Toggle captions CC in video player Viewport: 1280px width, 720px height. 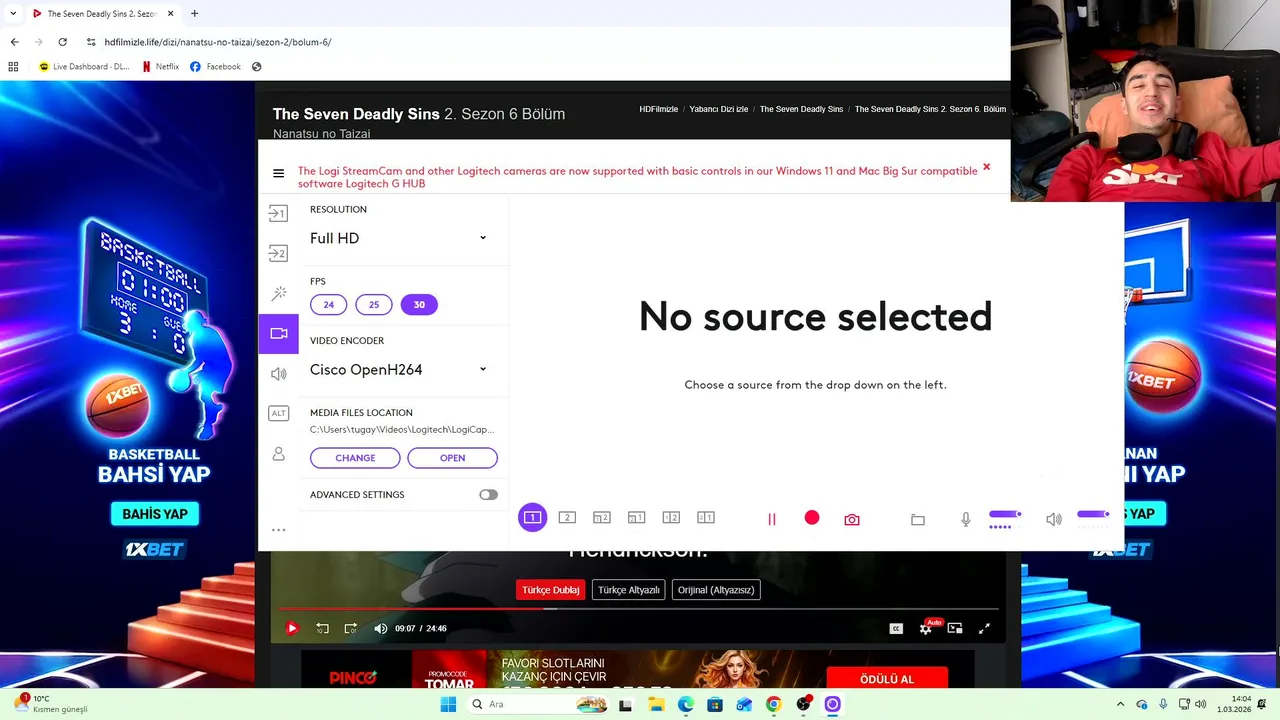click(896, 628)
